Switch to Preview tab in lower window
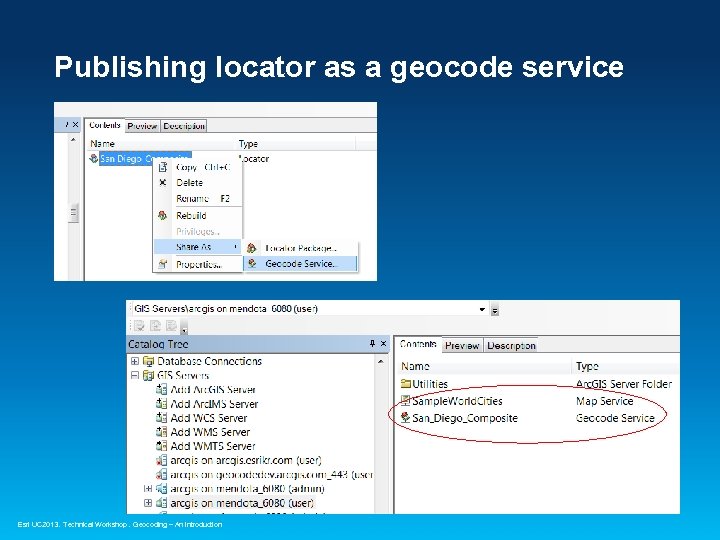 [462, 346]
